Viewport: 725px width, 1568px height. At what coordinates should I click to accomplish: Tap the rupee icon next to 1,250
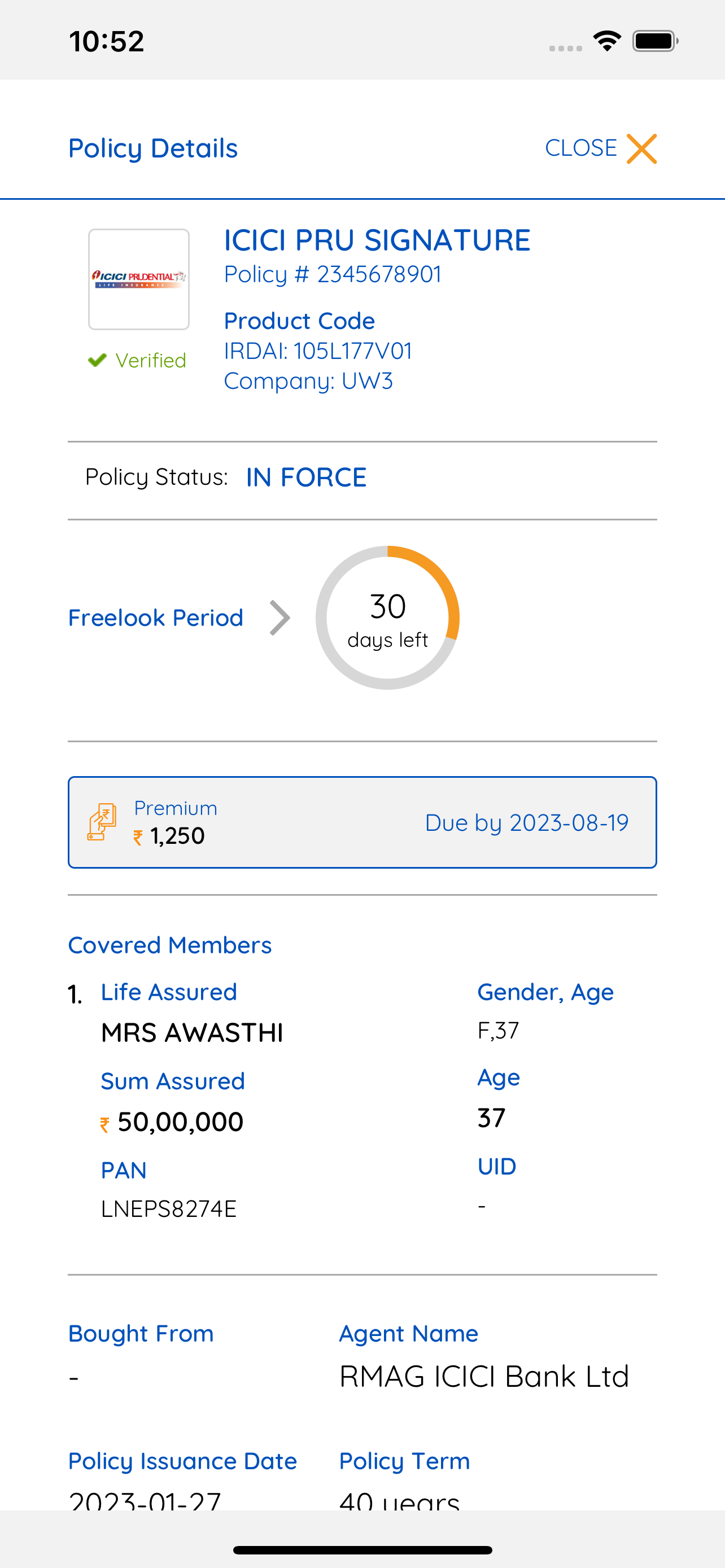point(138,838)
